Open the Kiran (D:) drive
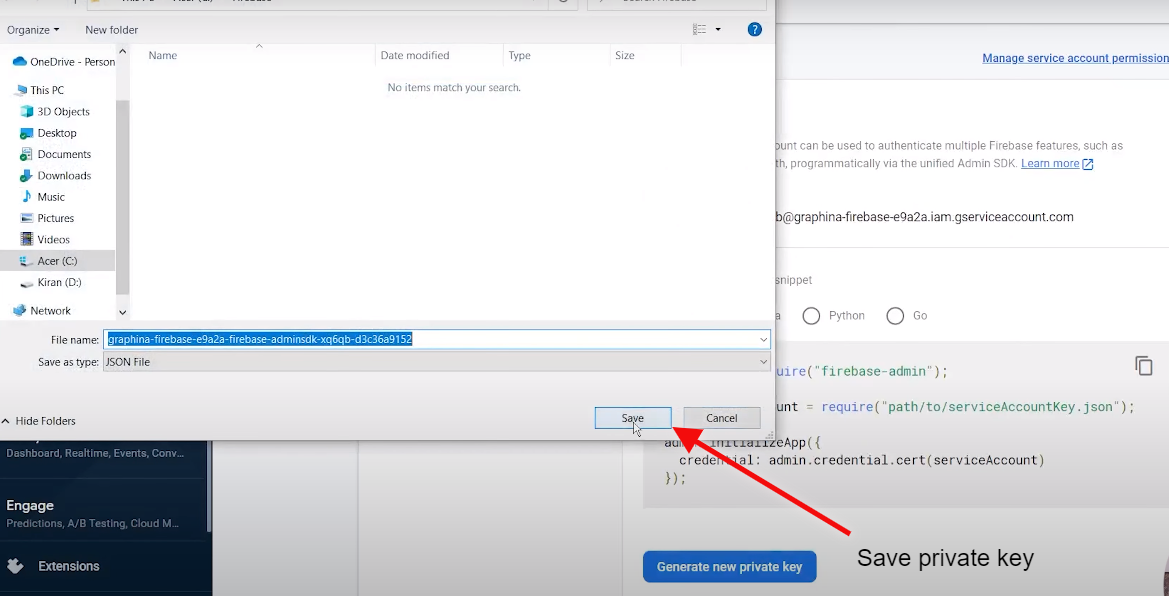Image resolution: width=1169 pixels, height=596 pixels. pos(51,283)
